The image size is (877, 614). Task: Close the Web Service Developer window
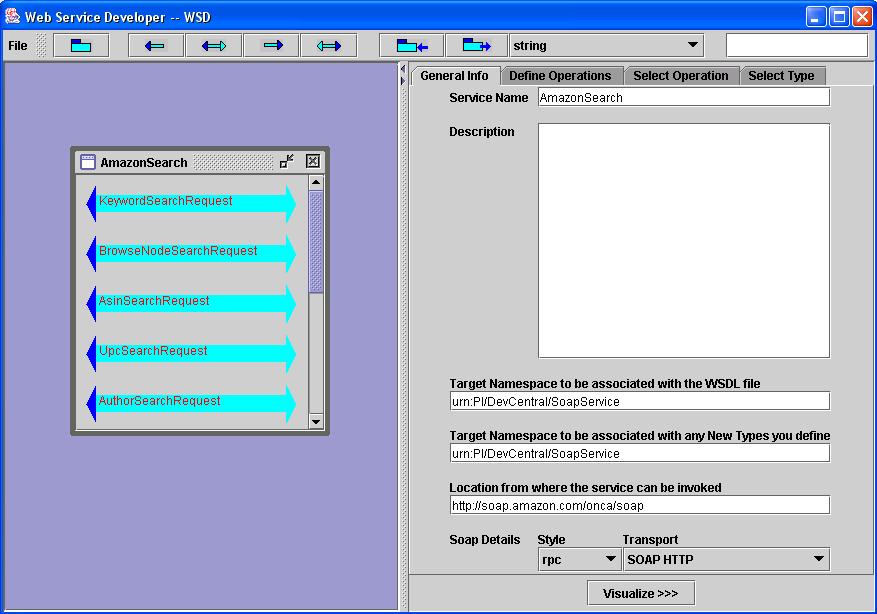[x=862, y=17]
